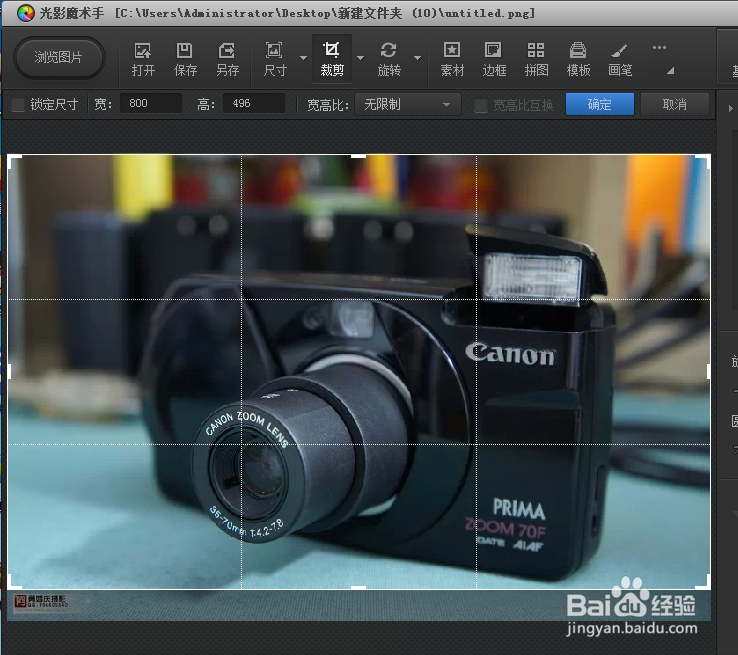Select the 尺寸 resize tool
This screenshot has height=655, width=738.
point(275,59)
